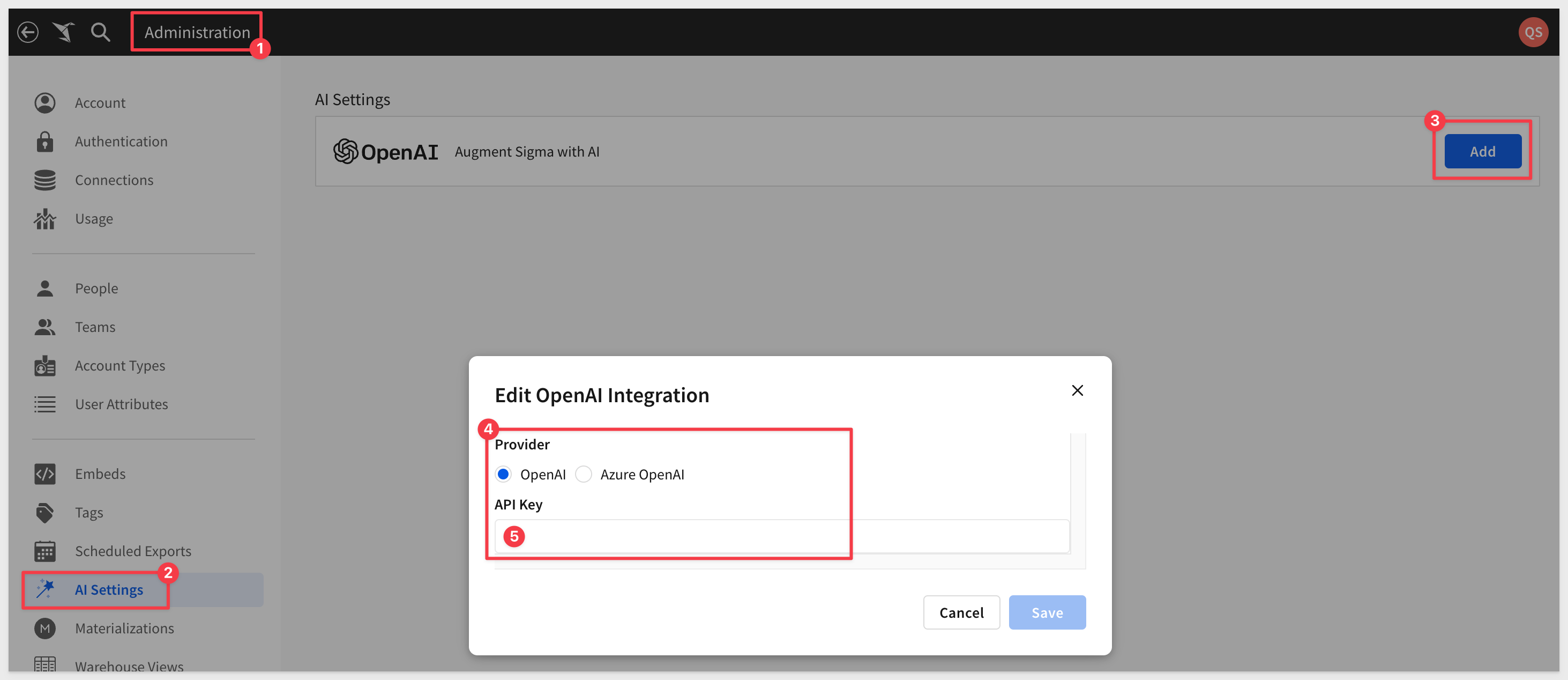Select the Azure OpenAI provider radio button

(x=583, y=474)
